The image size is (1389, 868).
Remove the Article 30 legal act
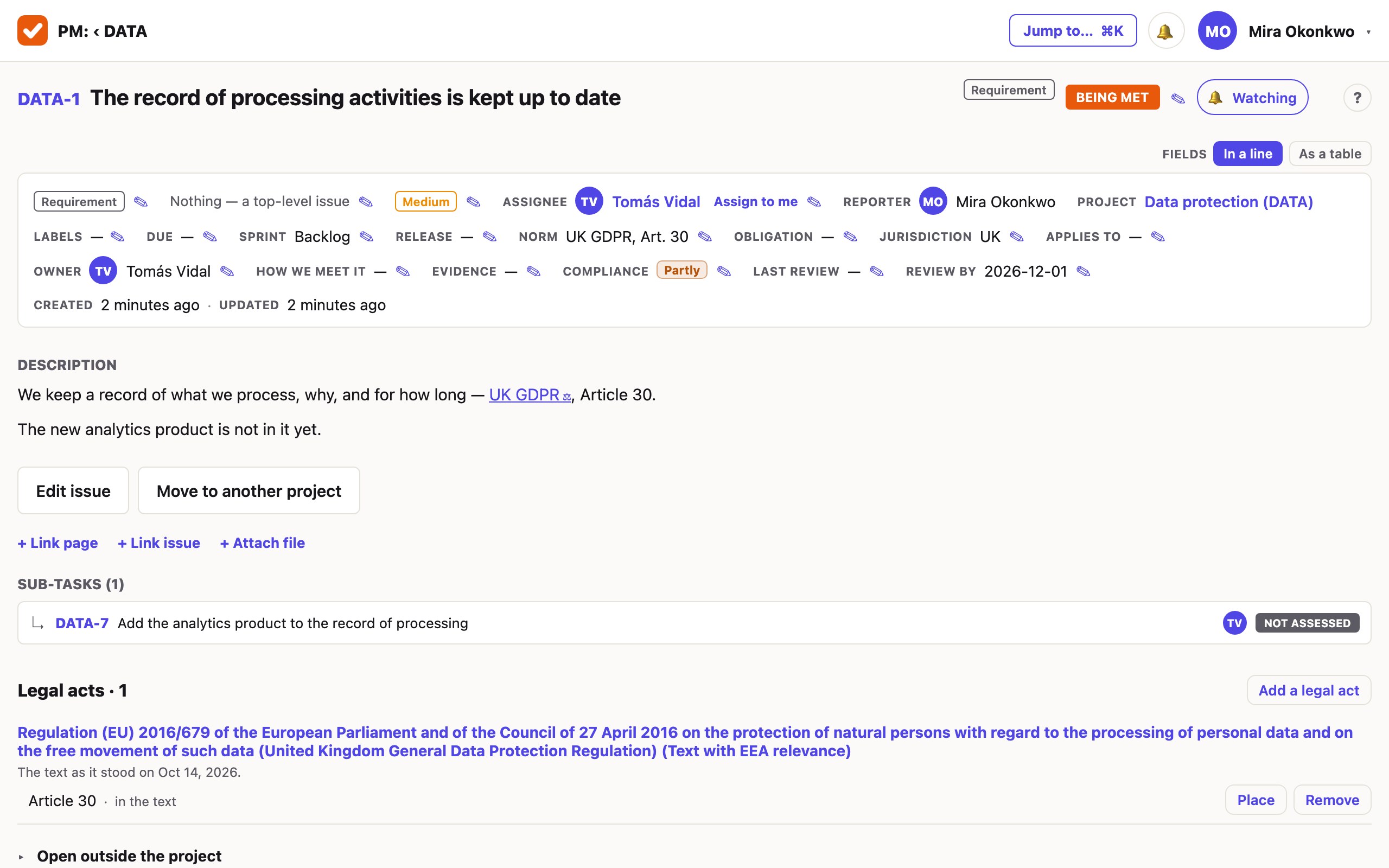[1332, 800]
